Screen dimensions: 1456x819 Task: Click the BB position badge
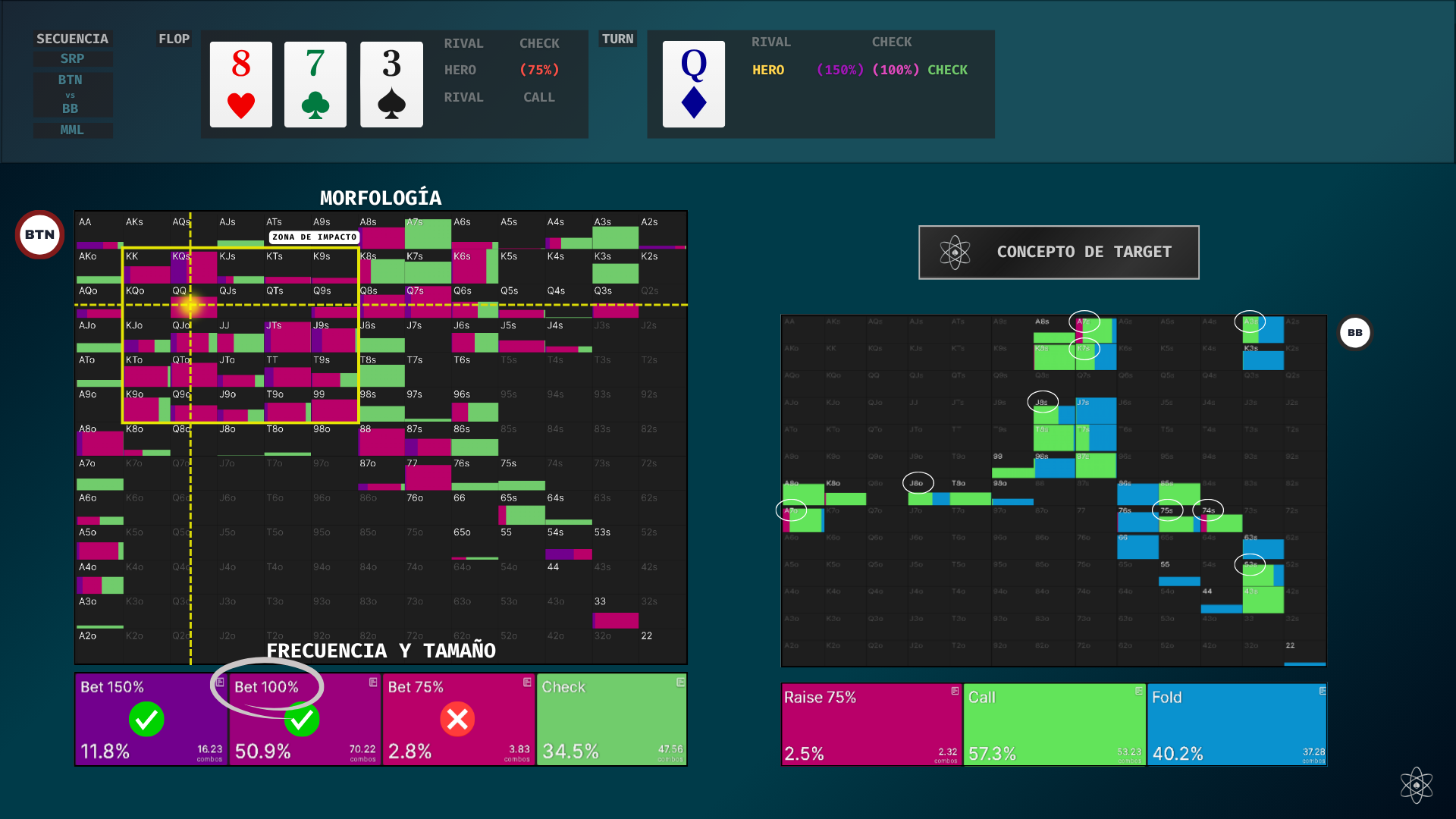[1354, 333]
